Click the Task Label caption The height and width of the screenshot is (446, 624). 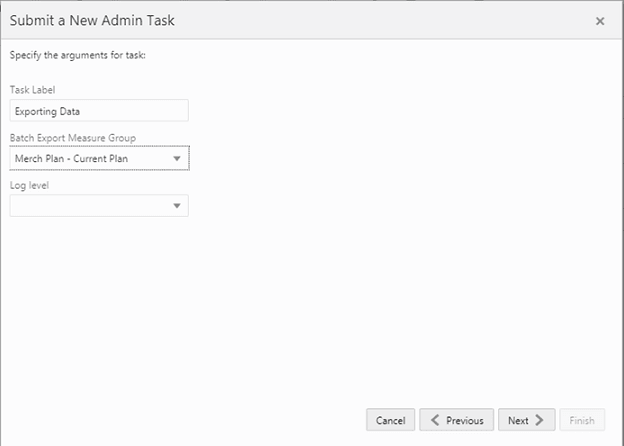32,90
